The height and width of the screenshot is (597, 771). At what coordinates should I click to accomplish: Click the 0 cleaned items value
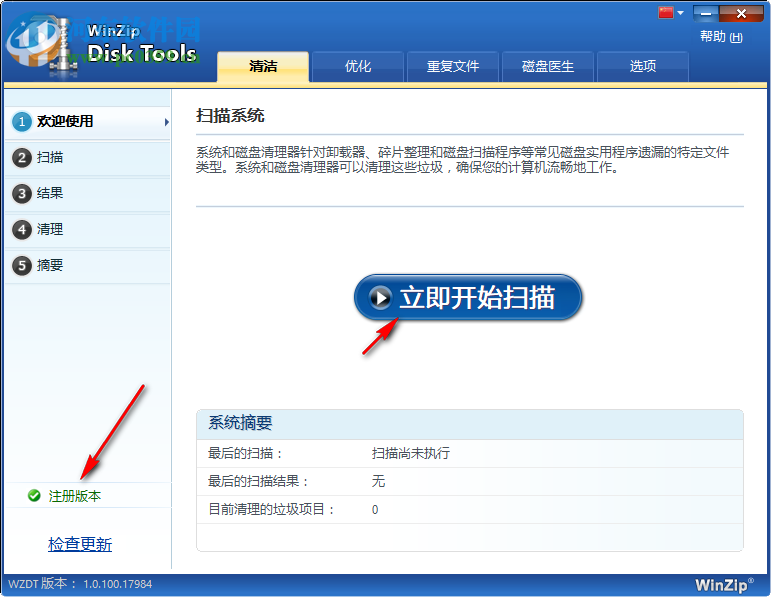point(375,510)
